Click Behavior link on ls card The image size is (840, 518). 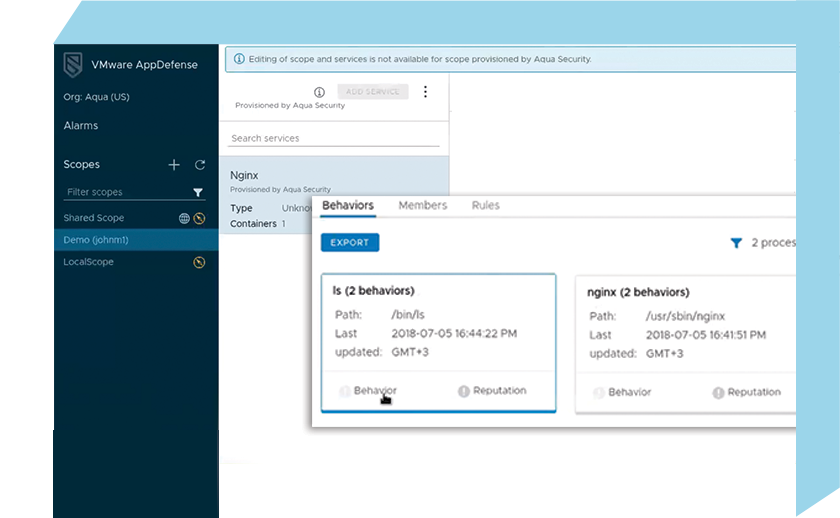coord(375,391)
